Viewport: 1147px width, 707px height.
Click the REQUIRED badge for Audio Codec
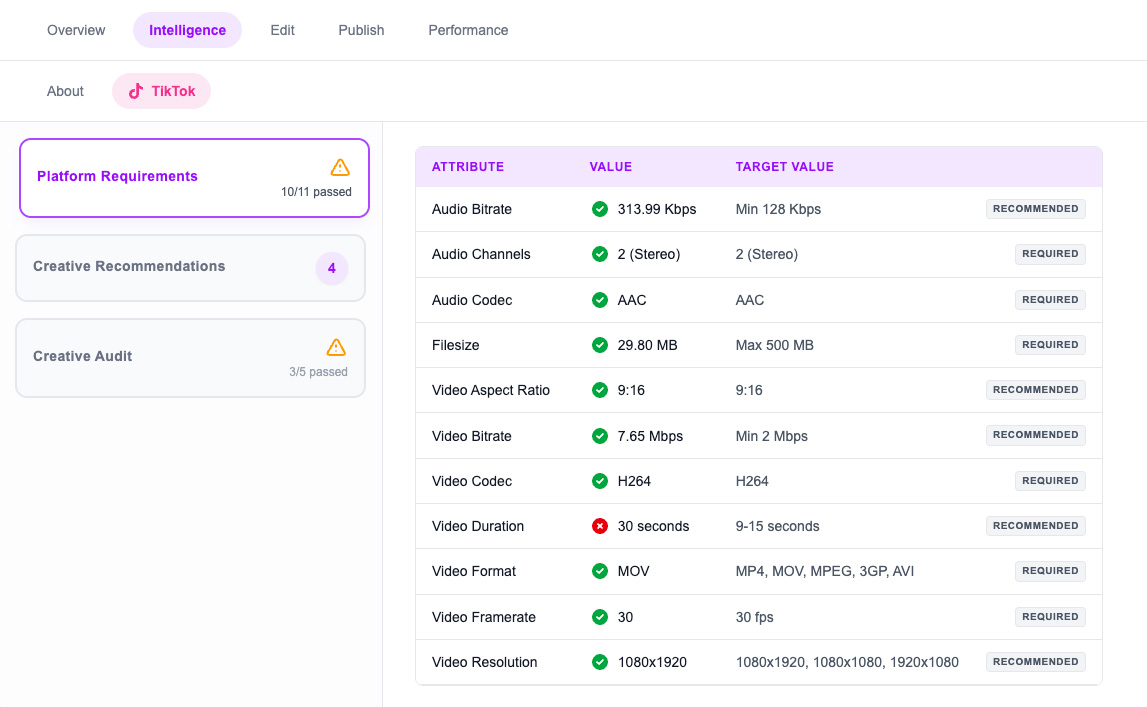[1050, 300]
